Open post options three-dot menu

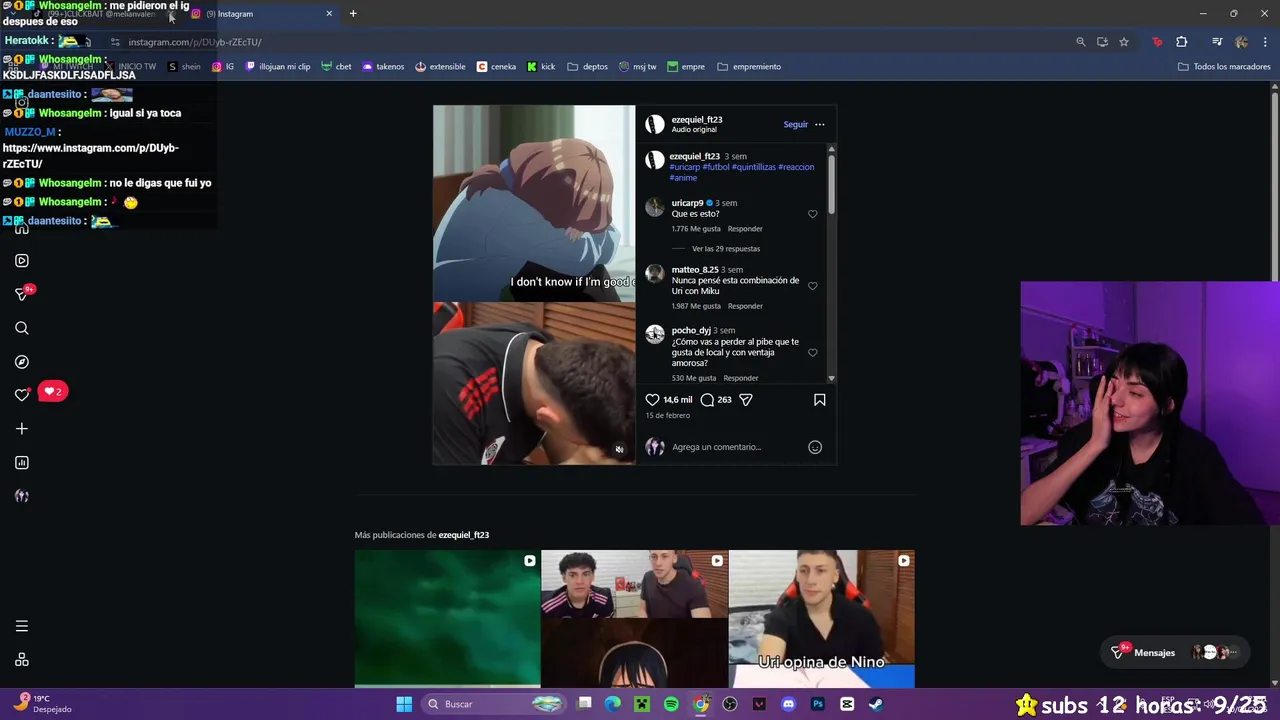click(x=819, y=125)
